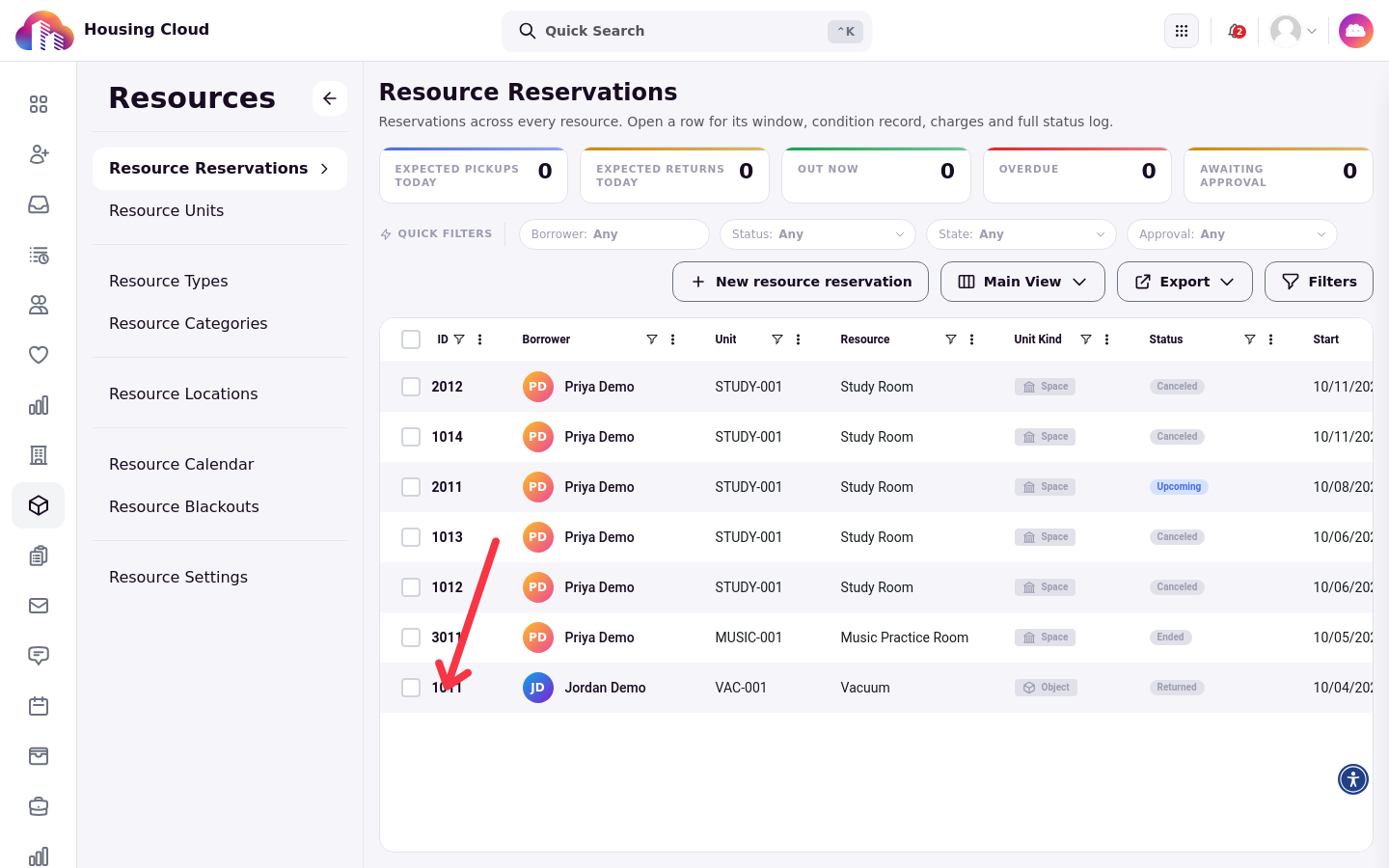Go to Resource Units

[166, 210]
